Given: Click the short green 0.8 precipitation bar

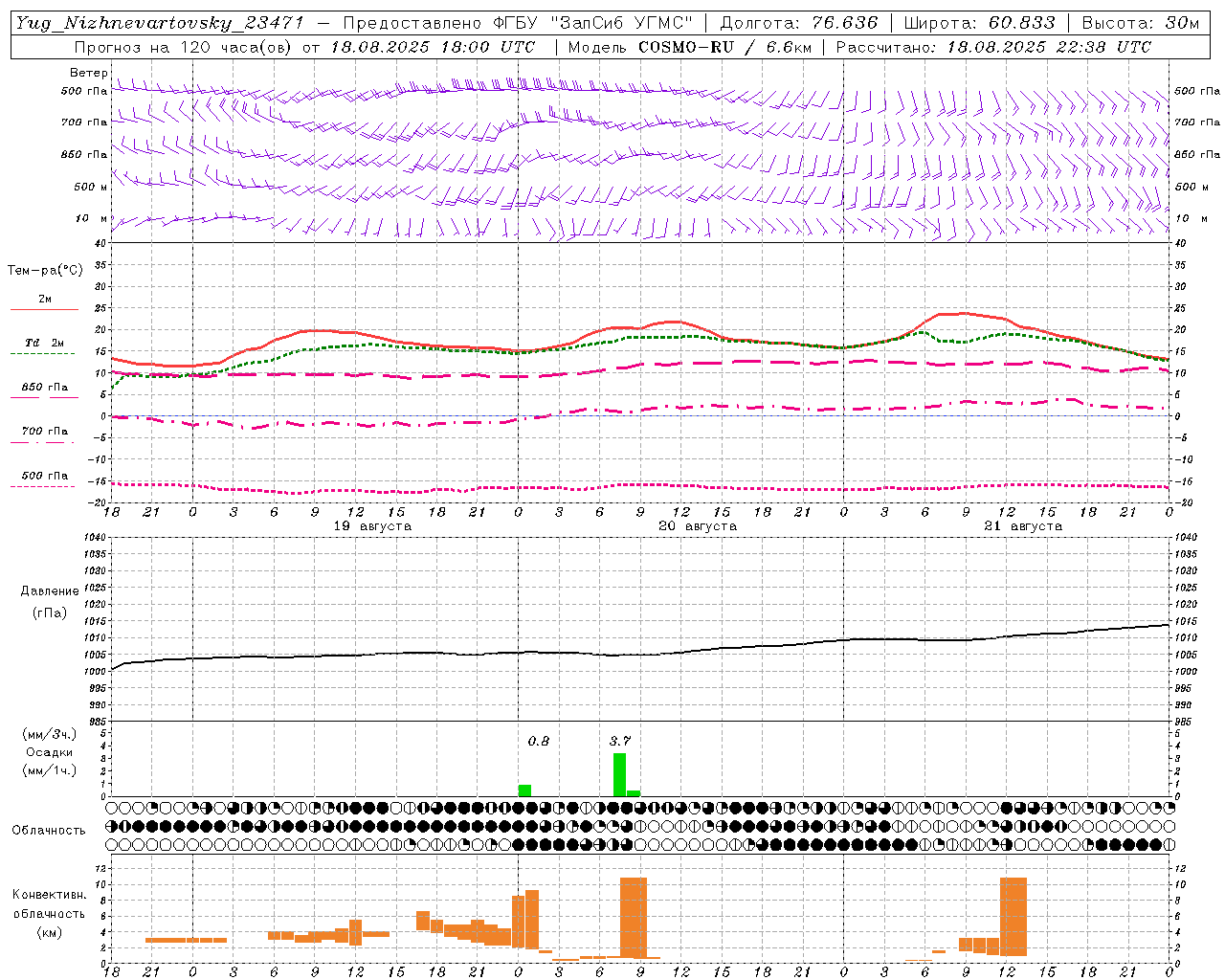Looking at the screenshot, I should point(524,791).
